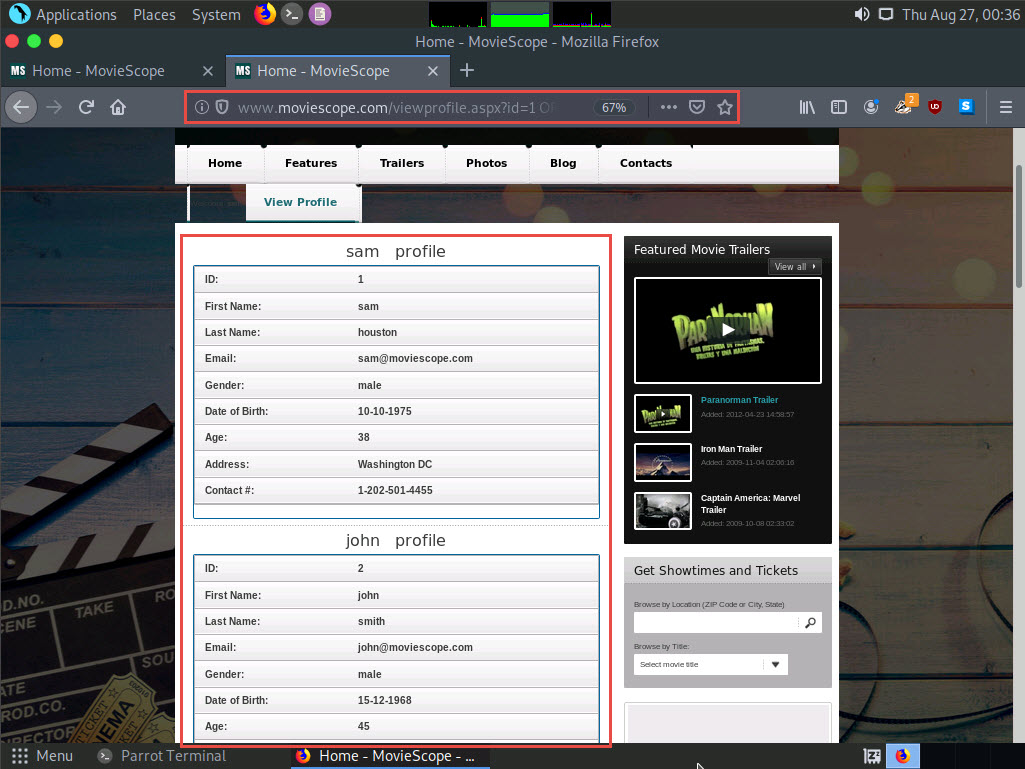Click the showtimes location search icon
Screen dimensions: 1025x769
[x=810, y=623]
